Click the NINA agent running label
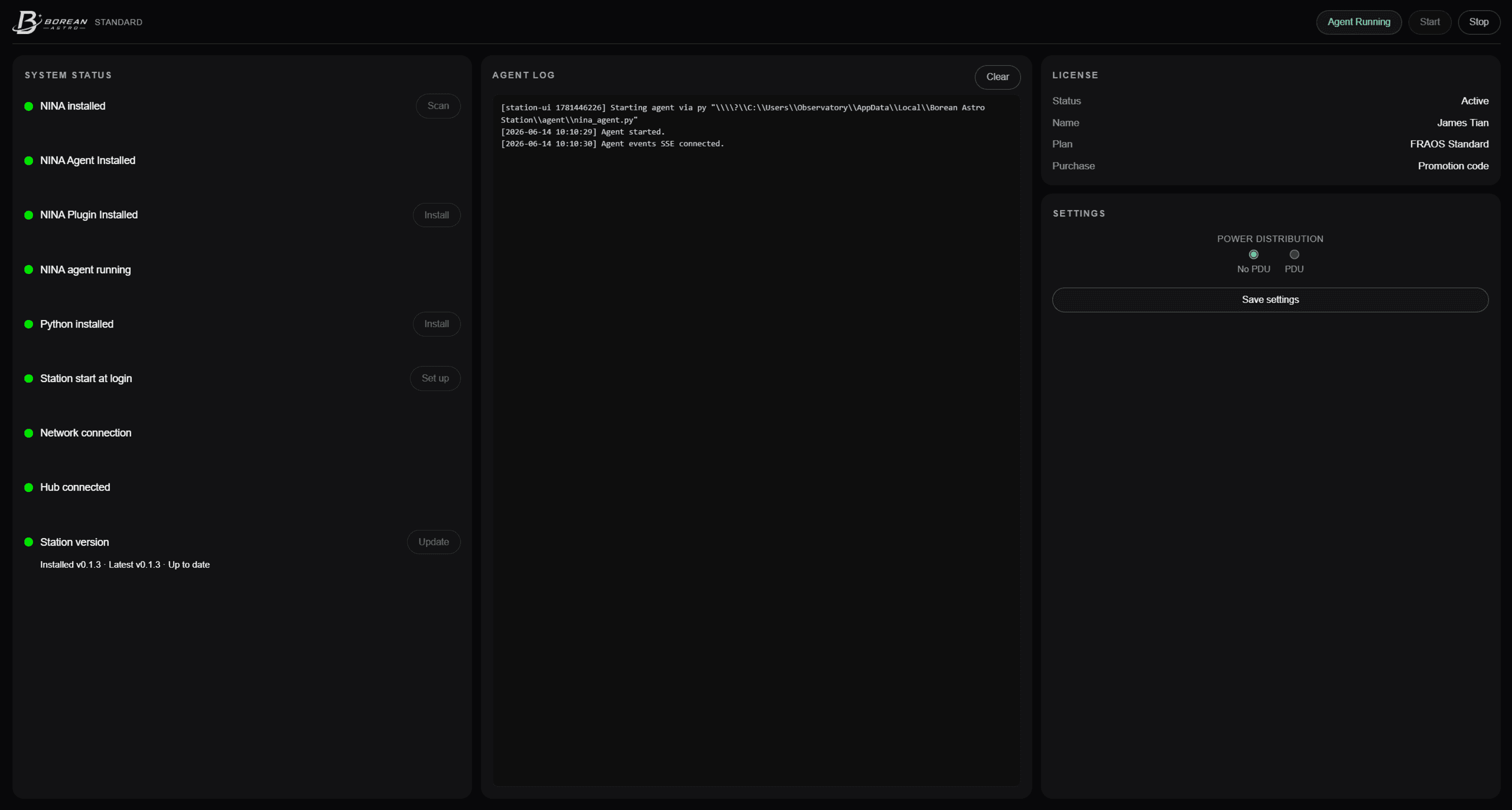 85,270
